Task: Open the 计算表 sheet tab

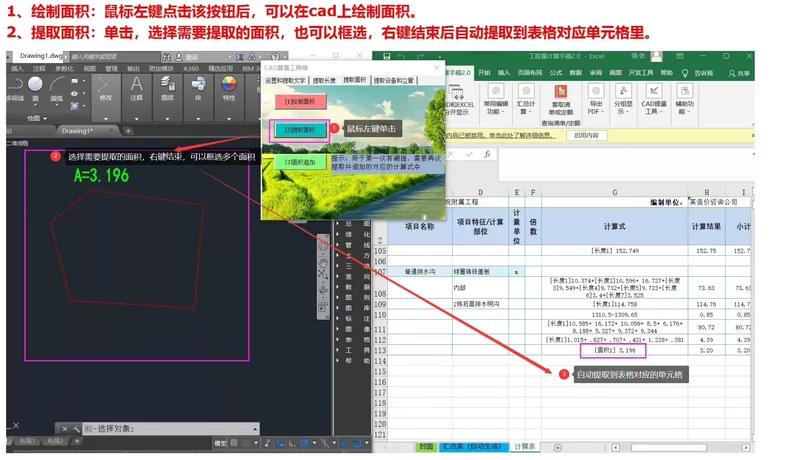Action: 525,446
